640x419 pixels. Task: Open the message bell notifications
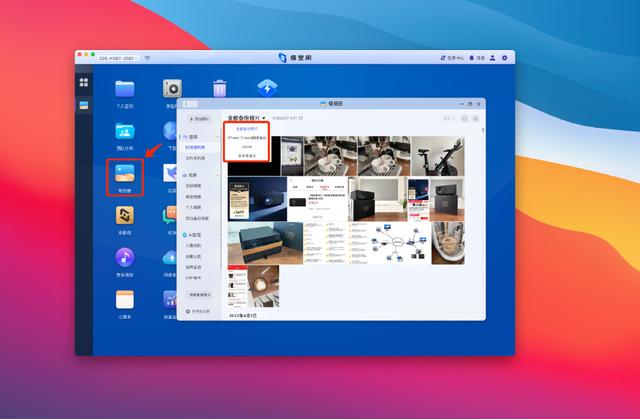tap(477, 58)
